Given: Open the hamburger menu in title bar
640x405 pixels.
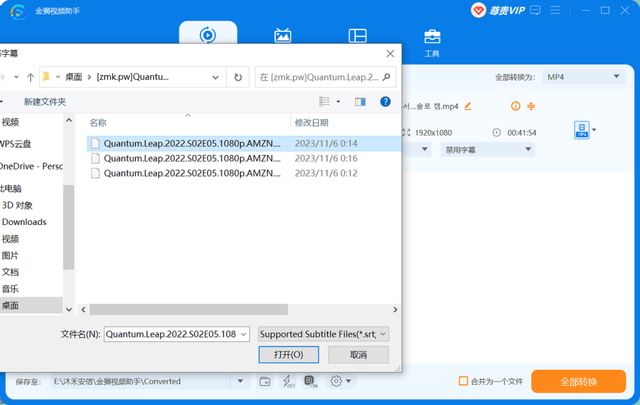Looking at the screenshot, I should [555, 10].
